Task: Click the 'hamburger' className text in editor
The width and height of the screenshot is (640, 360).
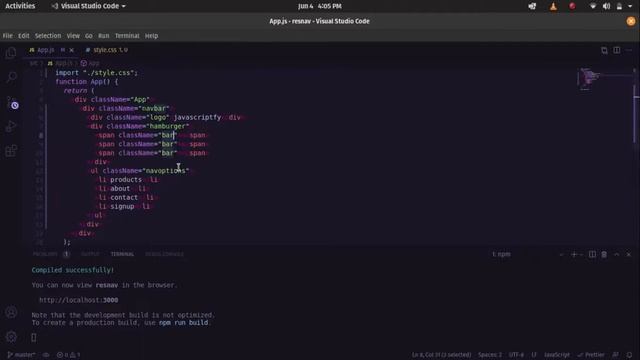Action: tap(167, 126)
